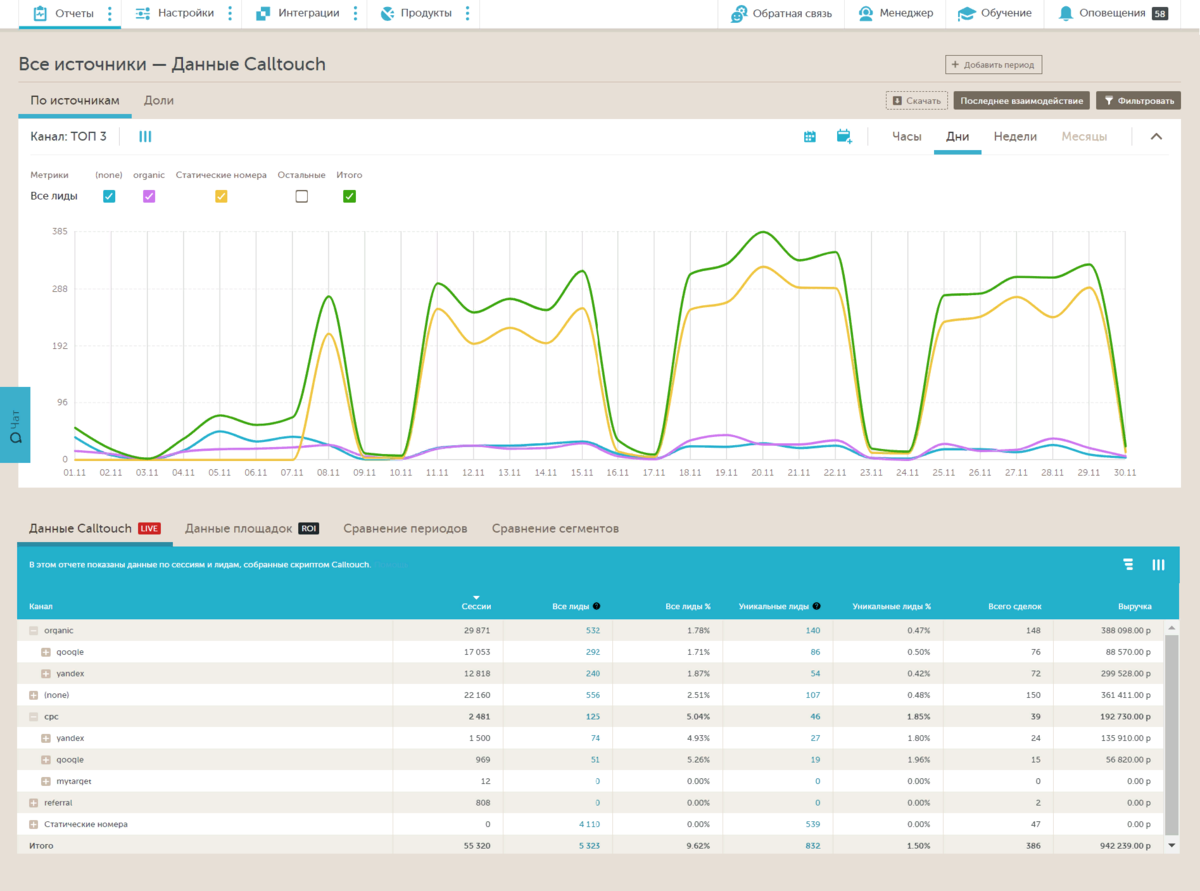Open the Продукты icon
This screenshot has width=1200, height=891.
tap(388, 13)
